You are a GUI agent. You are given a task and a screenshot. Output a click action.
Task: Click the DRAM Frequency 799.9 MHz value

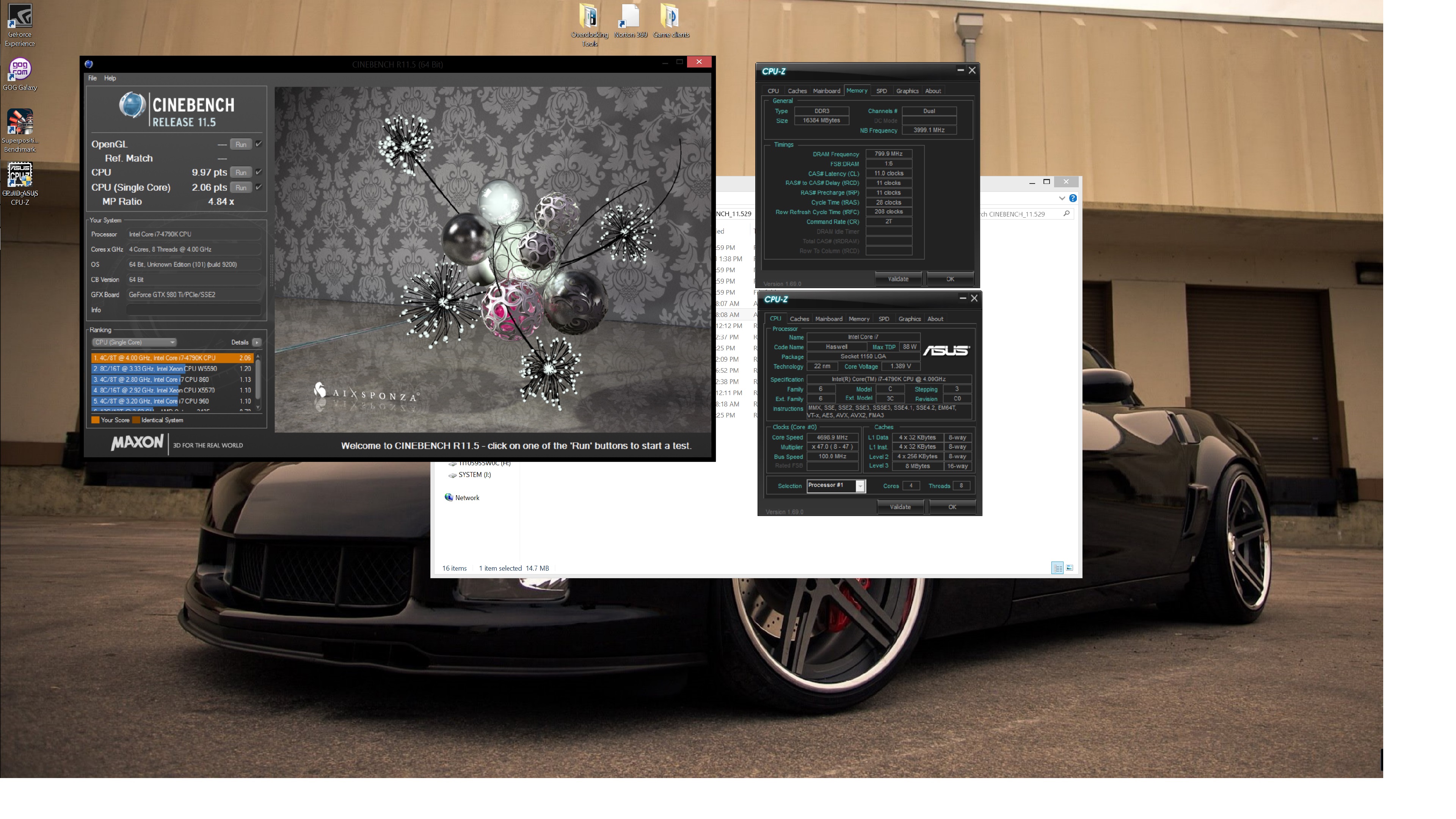pyautogui.click(x=888, y=154)
